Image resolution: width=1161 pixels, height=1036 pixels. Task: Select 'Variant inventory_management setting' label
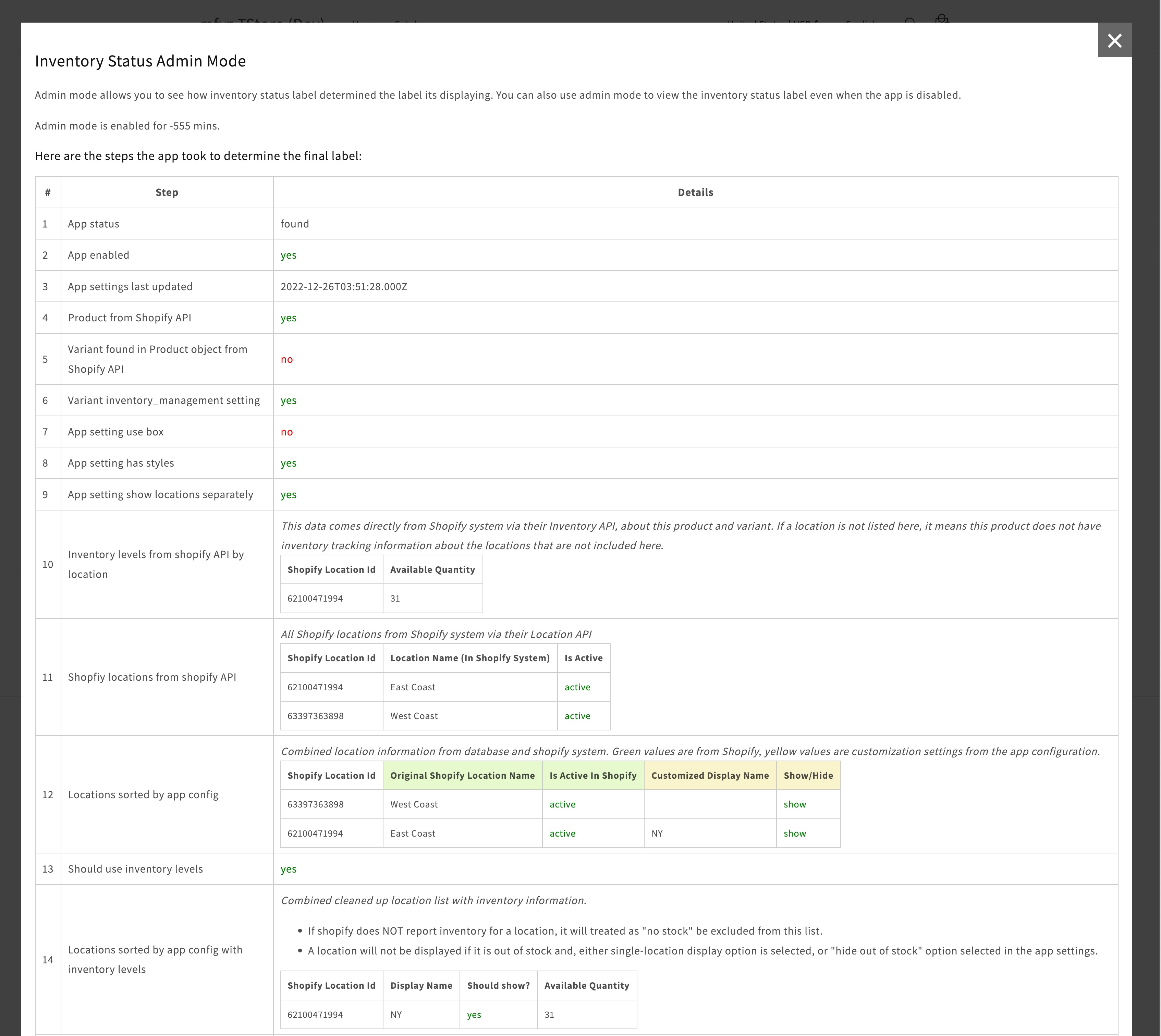[163, 400]
